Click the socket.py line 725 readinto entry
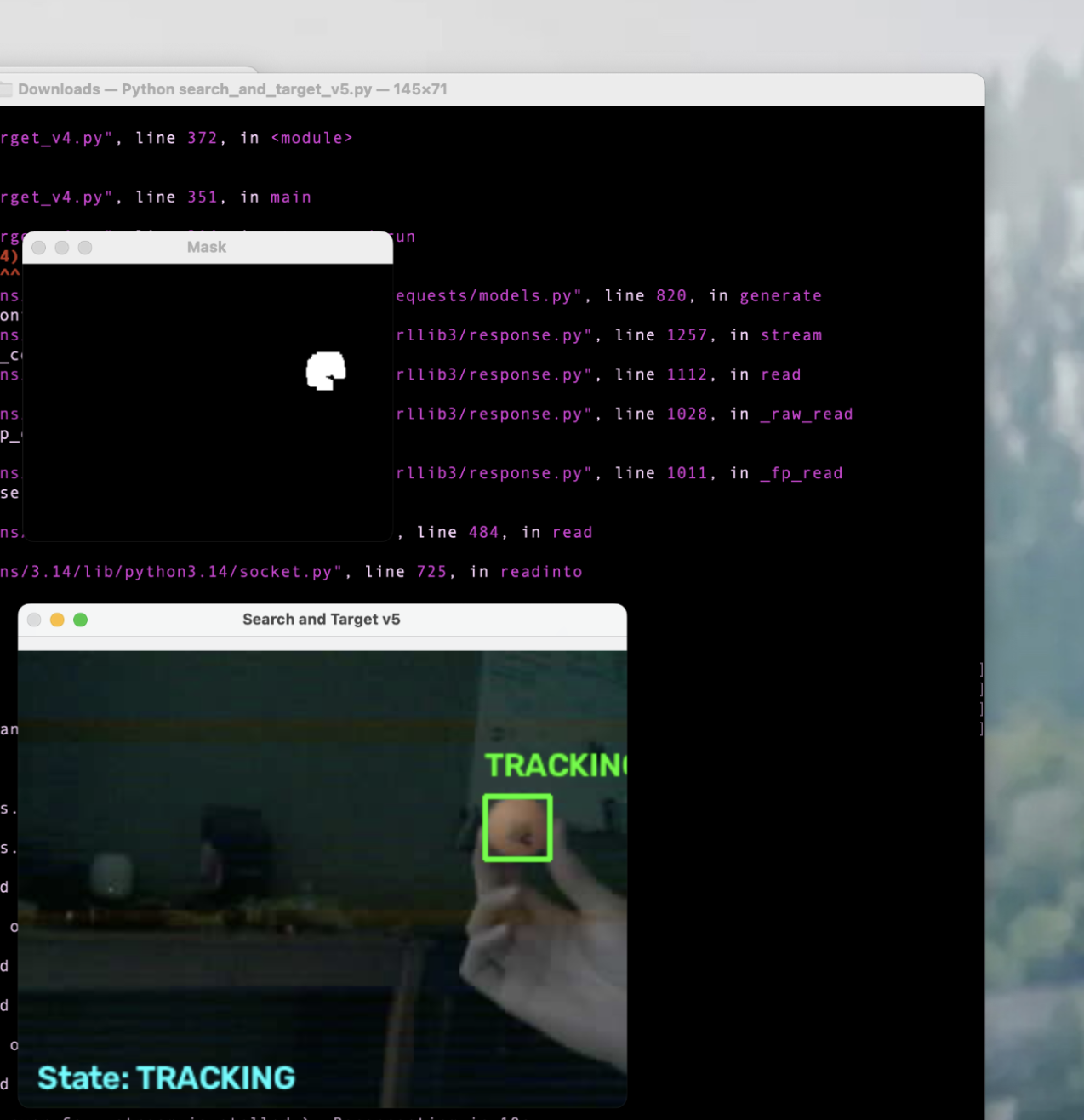Screen dimensions: 1084x1120 click(x=291, y=572)
